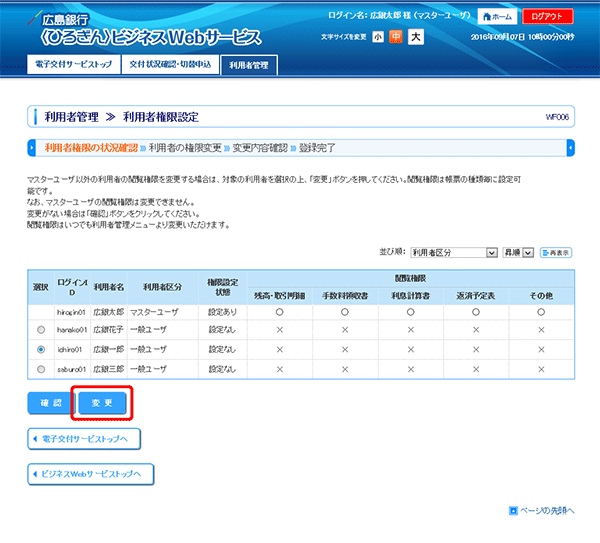Click 利用者の権限変更 step label
This screenshot has height=543, width=600.
(185, 148)
